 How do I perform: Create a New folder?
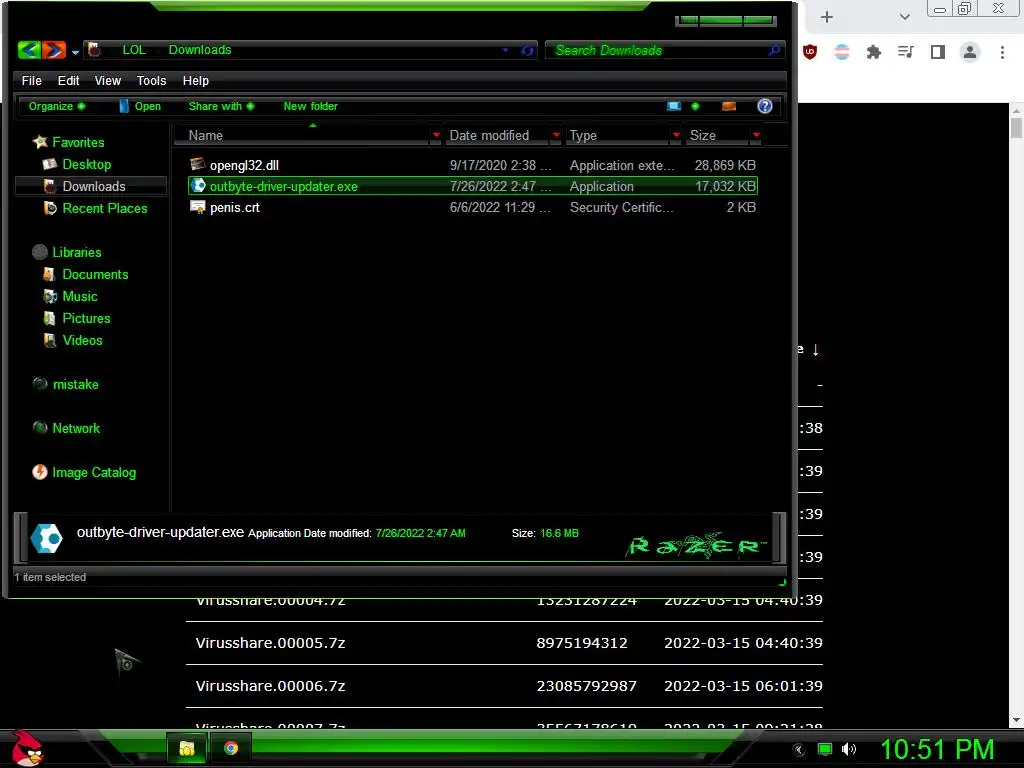click(x=310, y=106)
